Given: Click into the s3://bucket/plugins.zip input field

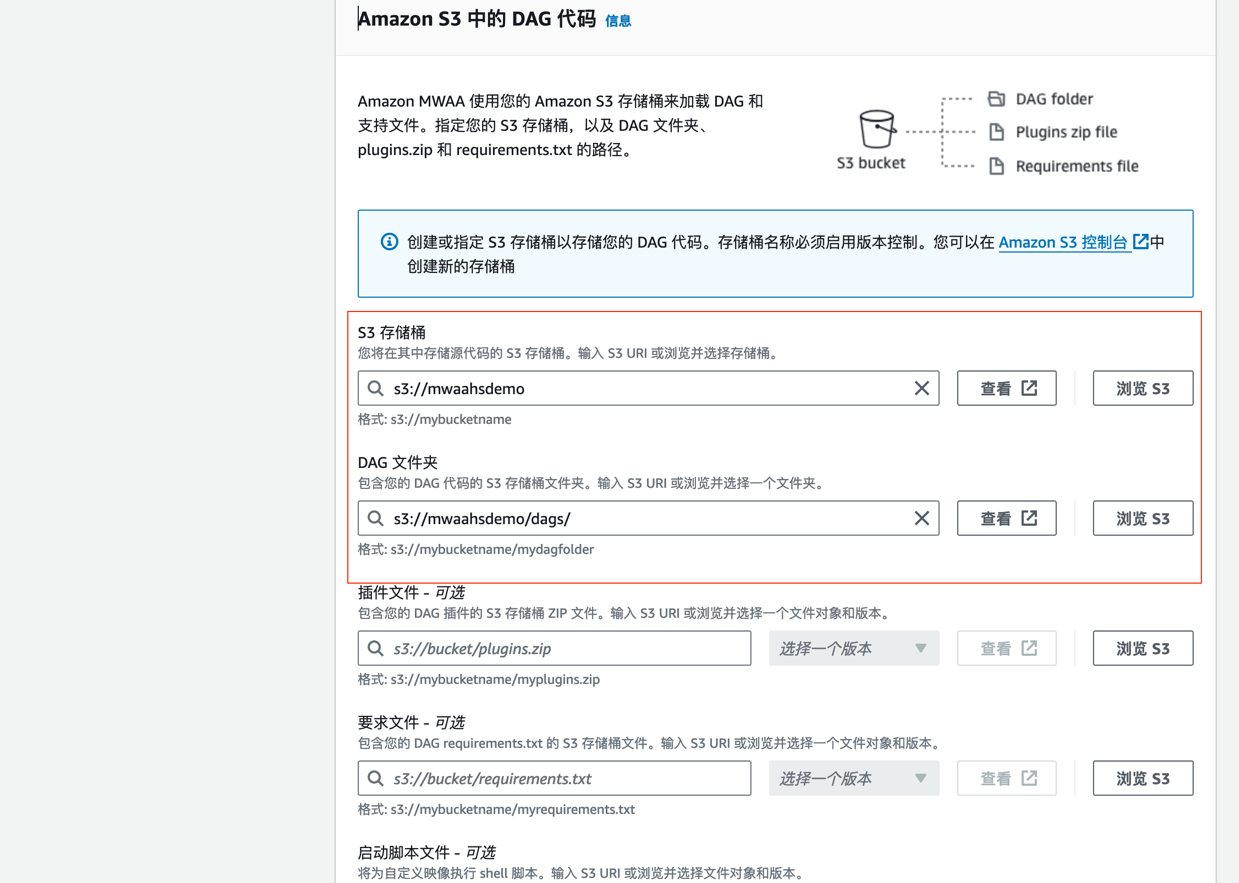Looking at the screenshot, I should (554, 648).
